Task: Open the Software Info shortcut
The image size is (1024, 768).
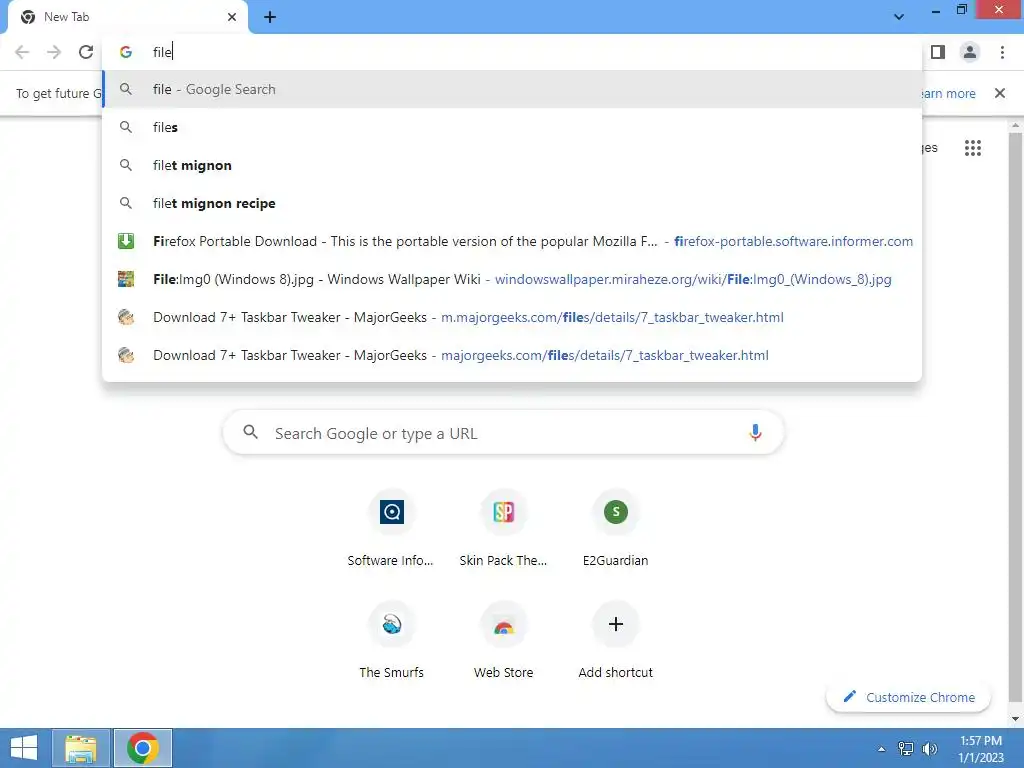Action: tap(391, 530)
